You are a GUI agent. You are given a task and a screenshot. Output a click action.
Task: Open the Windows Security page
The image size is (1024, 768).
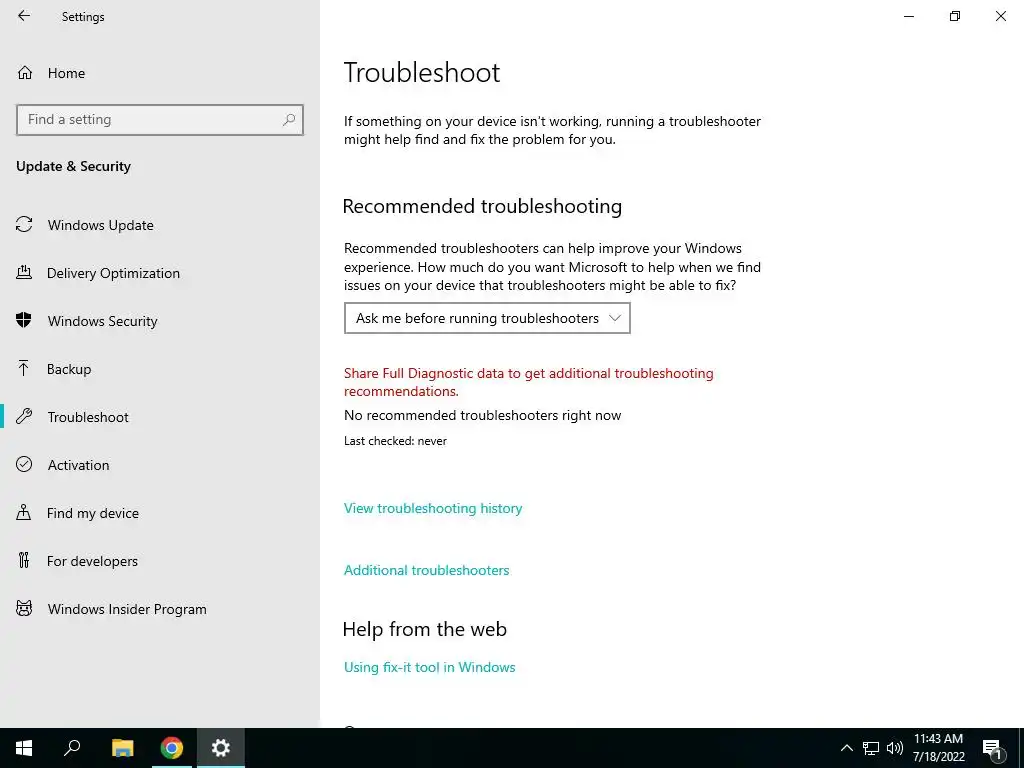pos(103,321)
